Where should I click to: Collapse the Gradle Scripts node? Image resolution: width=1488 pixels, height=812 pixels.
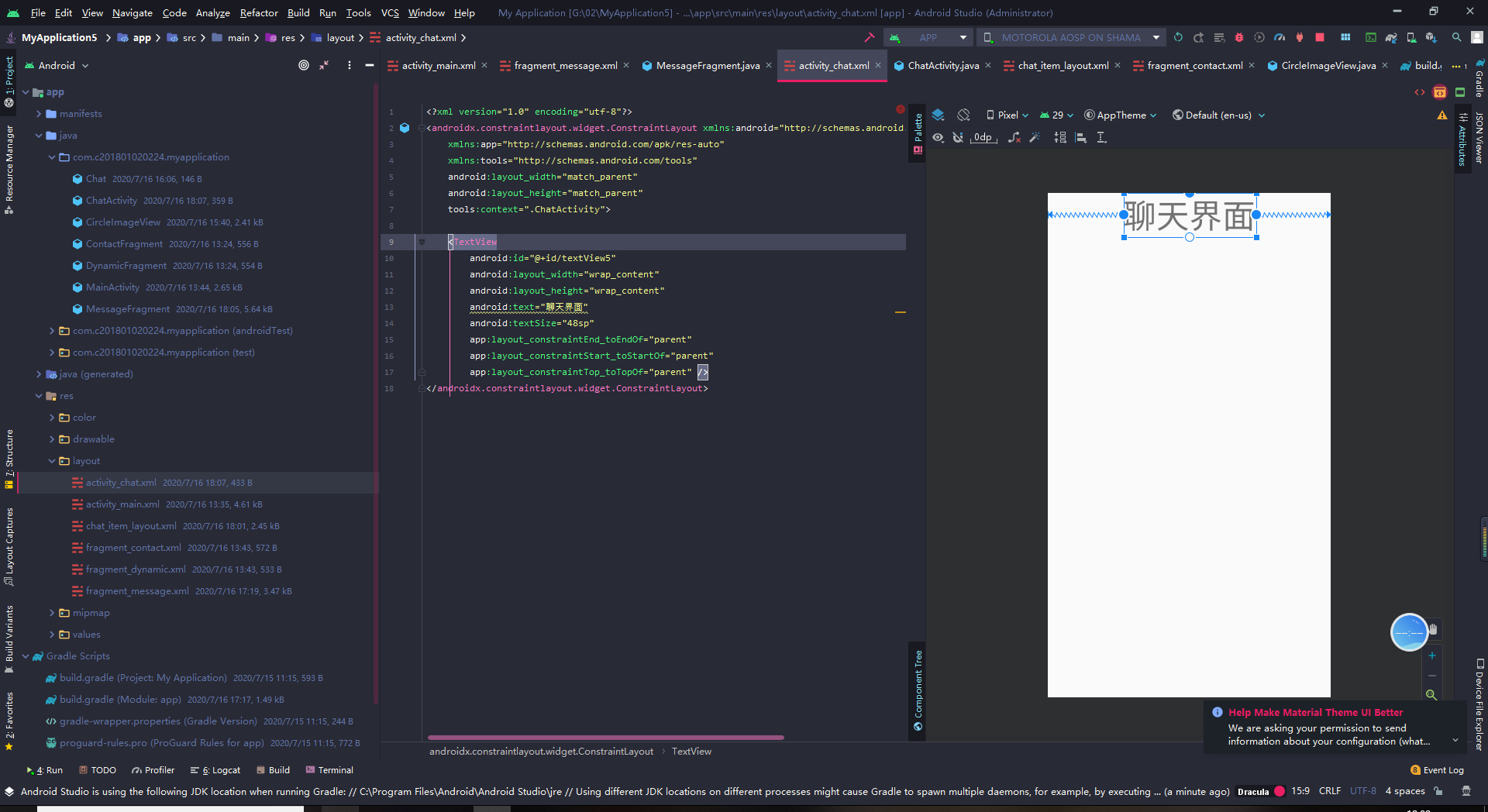26,656
